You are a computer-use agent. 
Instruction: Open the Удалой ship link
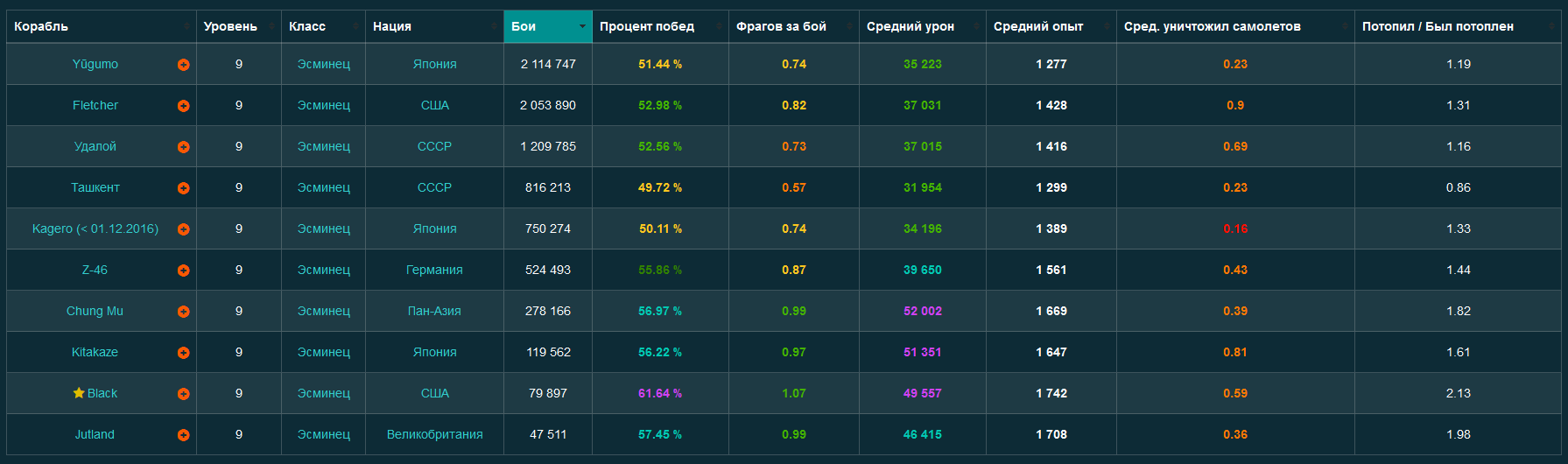[x=95, y=146]
